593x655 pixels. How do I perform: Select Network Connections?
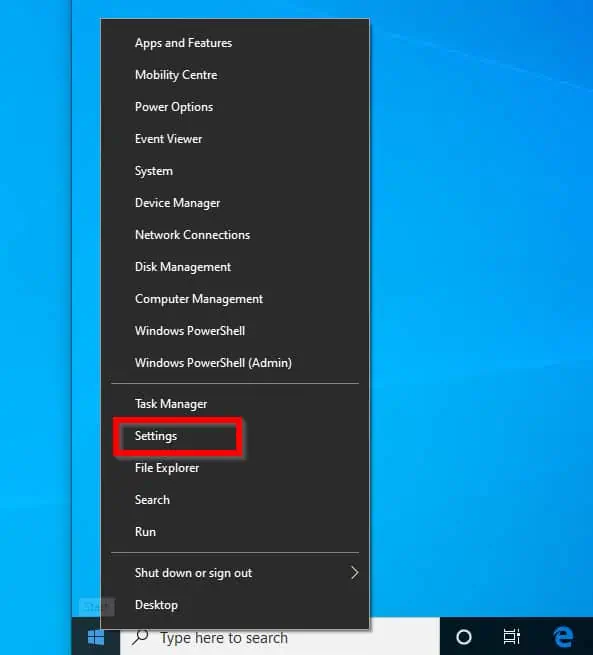(x=235, y=235)
